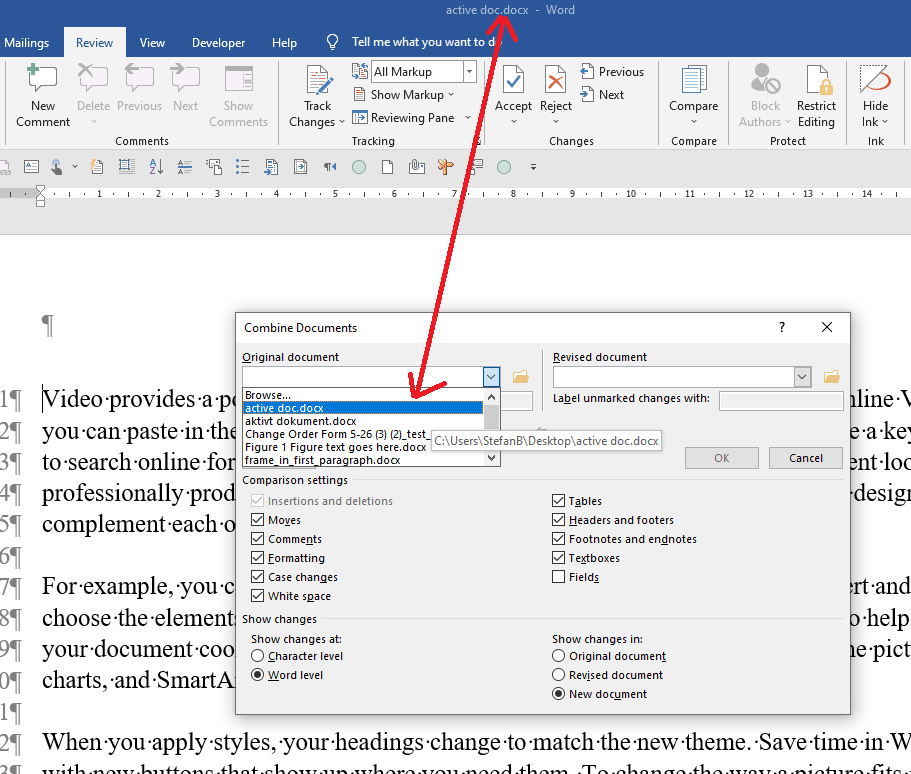This screenshot has height=774, width=911.
Task: Enable the Fields checkbox
Action: tap(558, 577)
